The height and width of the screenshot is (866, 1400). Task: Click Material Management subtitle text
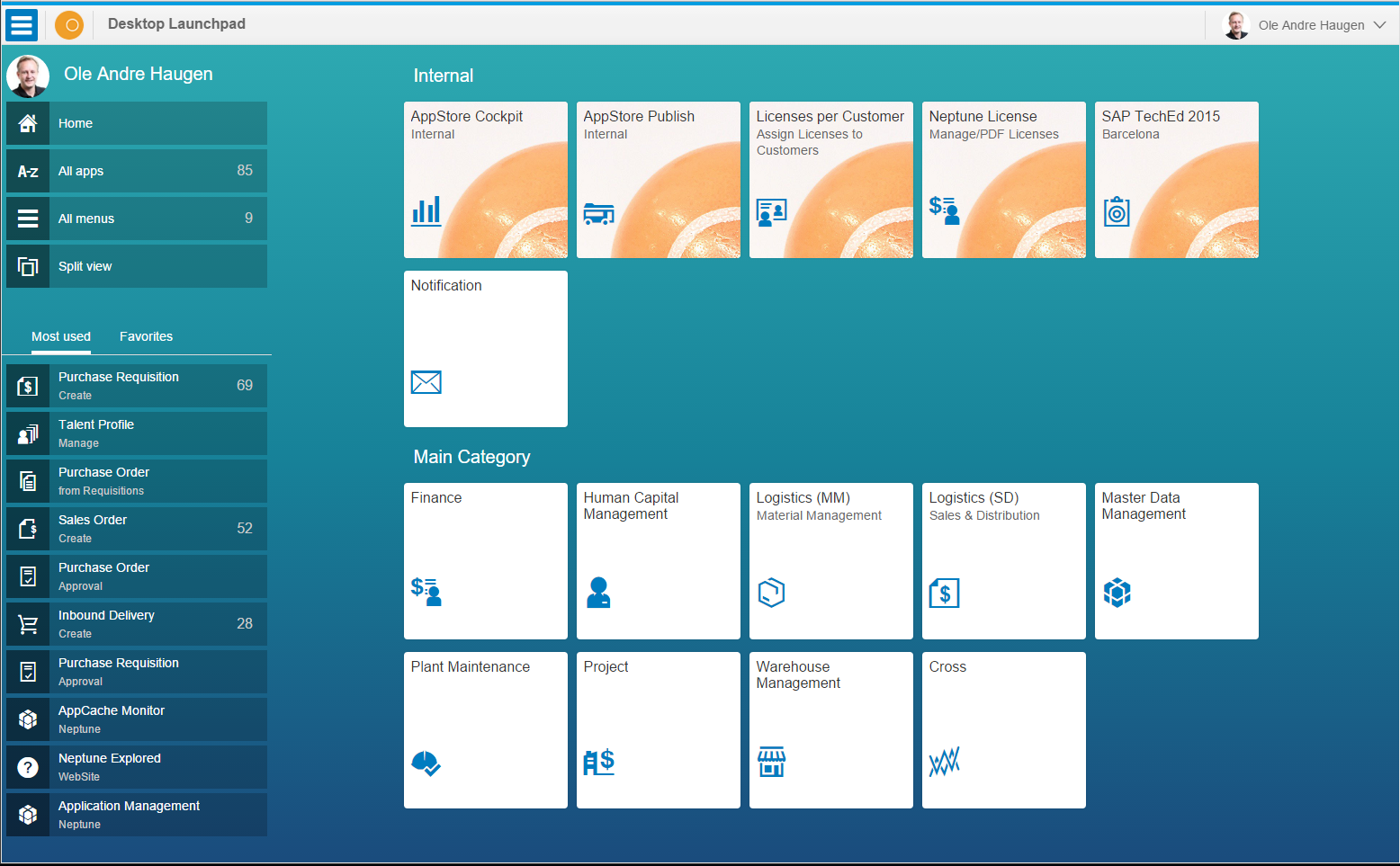819,515
